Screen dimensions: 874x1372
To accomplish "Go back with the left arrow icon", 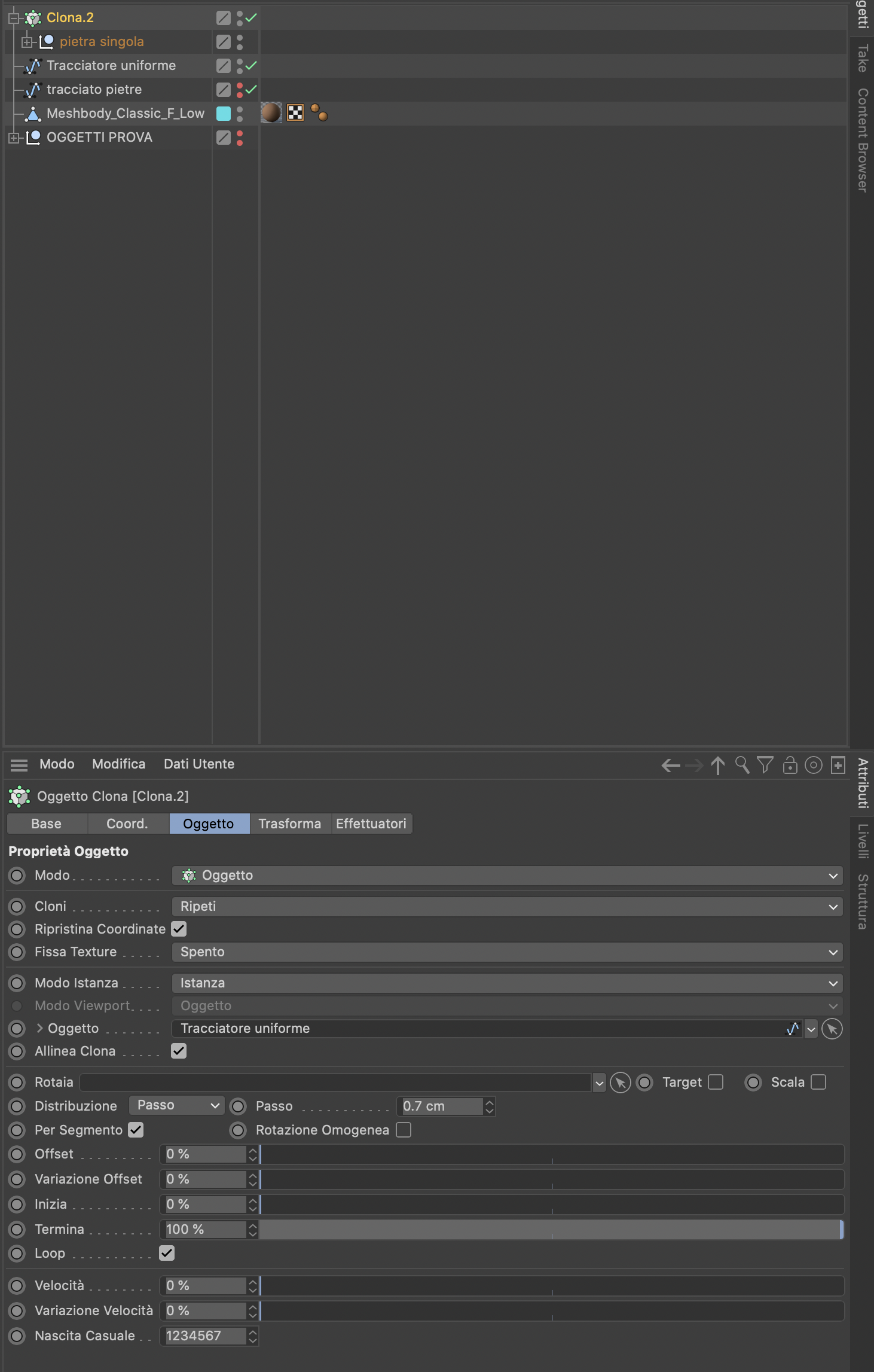I will 671,765.
